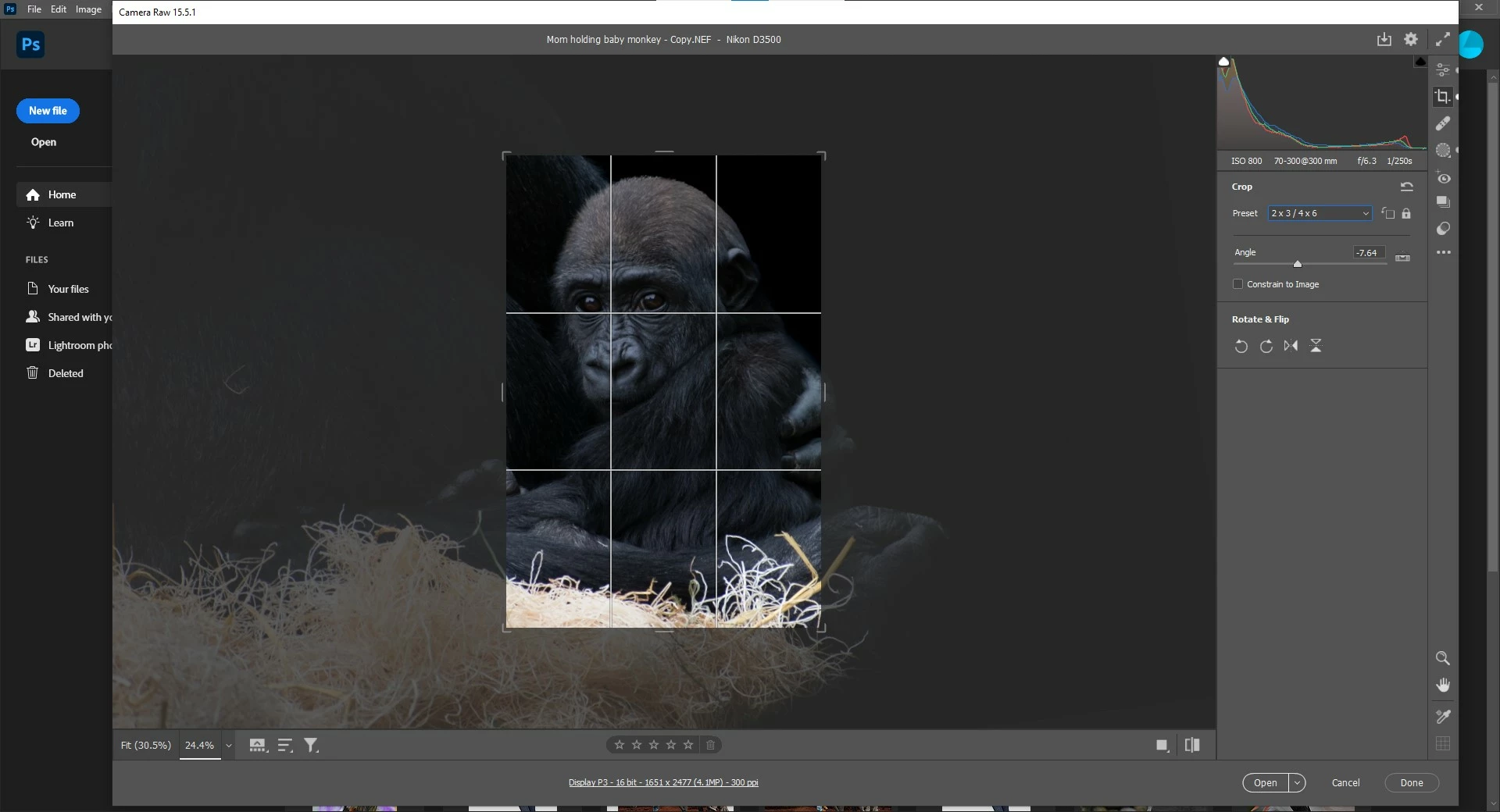
Task: Click the Photoshop window vertical scrollbar
Action: (1493, 328)
